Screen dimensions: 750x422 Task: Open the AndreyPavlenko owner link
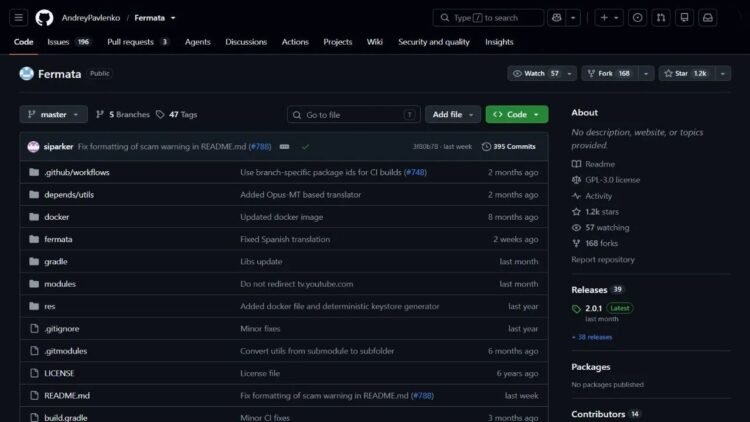tap(91, 18)
